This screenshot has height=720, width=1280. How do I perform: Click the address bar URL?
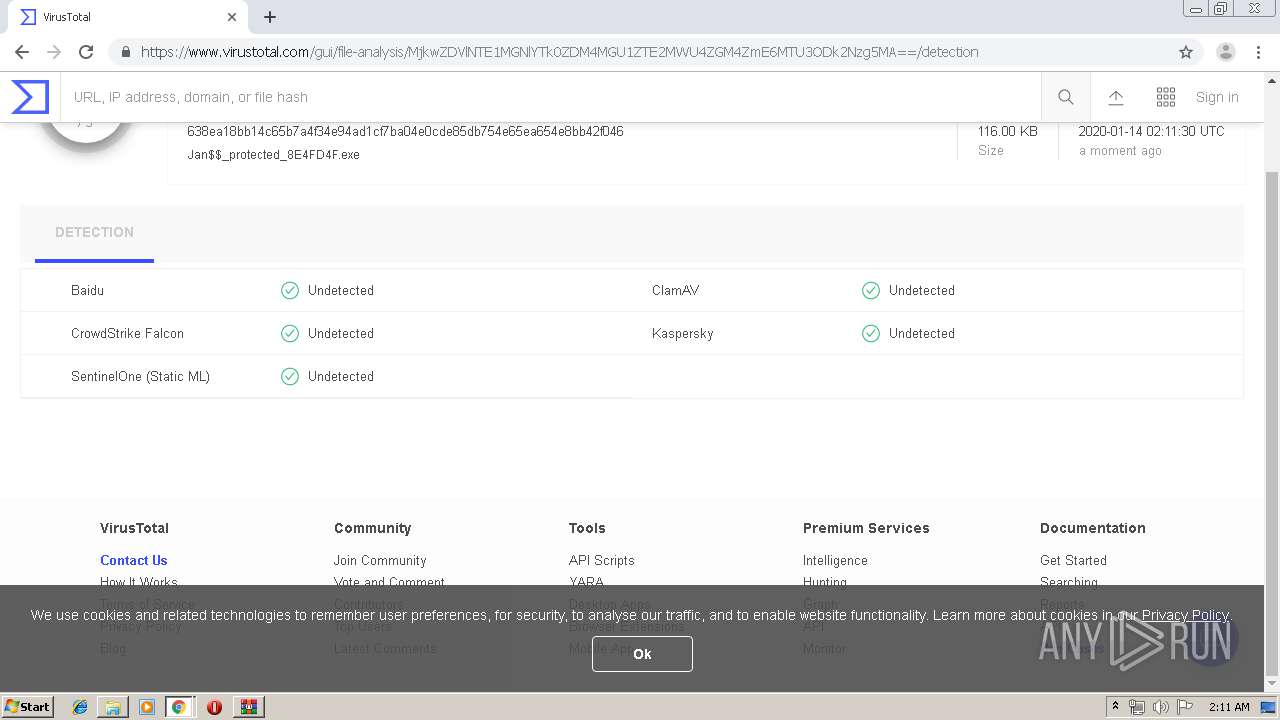(559, 52)
